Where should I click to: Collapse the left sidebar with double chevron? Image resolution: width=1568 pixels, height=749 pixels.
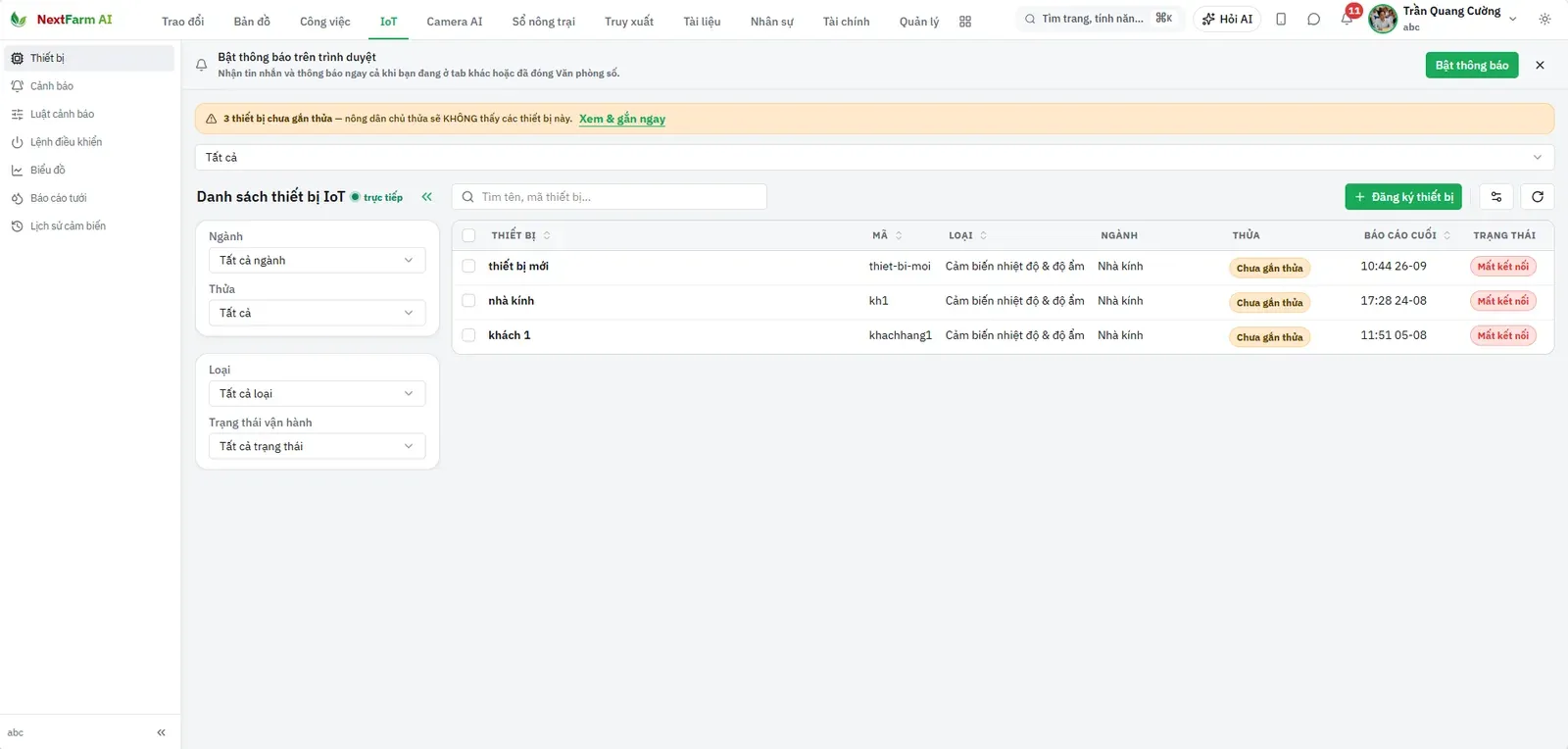tap(161, 732)
